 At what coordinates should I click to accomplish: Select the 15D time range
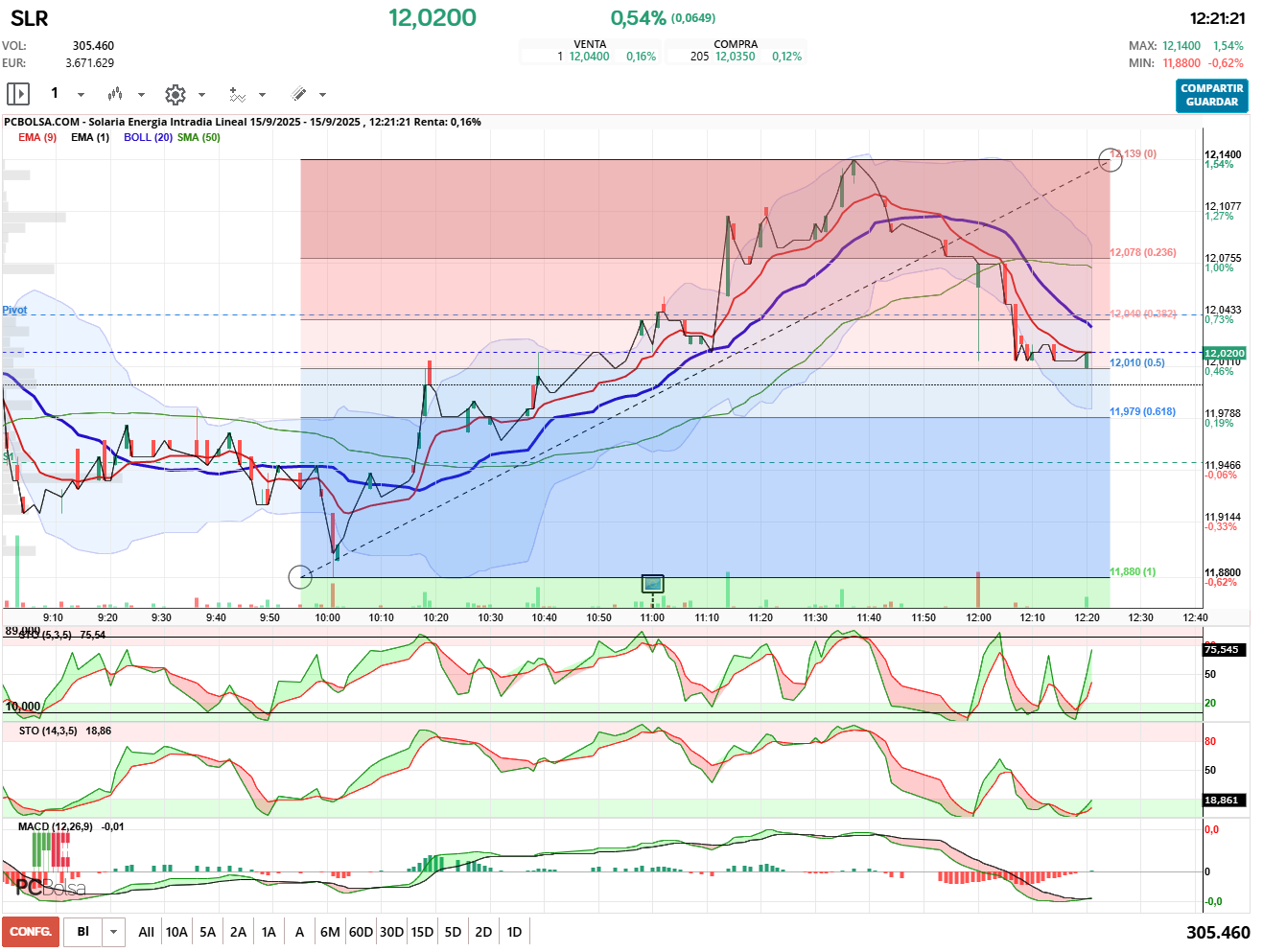click(422, 932)
